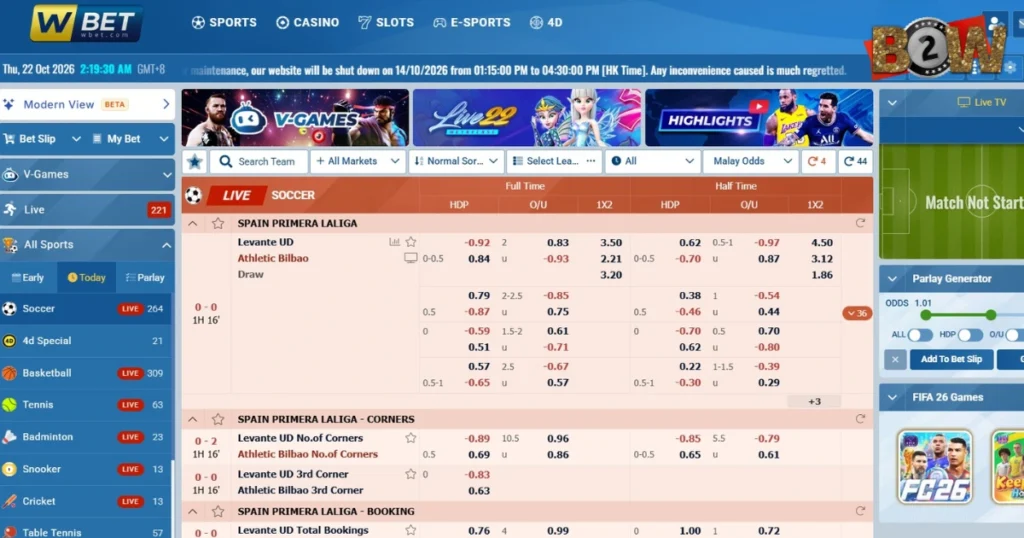
Task: Click the Parlay Generator clear X button
Action: coord(895,359)
